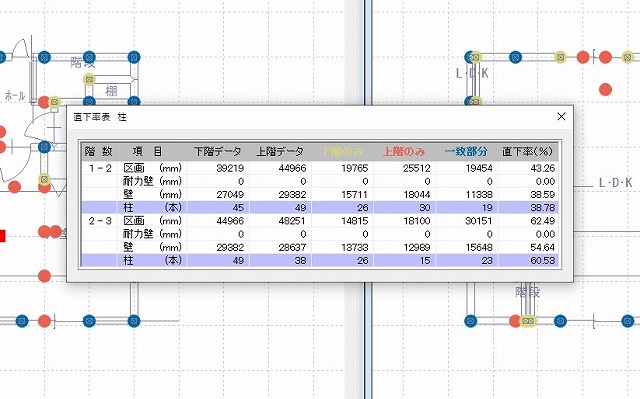Select the red 上階のみ column header
This screenshot has width=640, height=399.
coord(404,152)
